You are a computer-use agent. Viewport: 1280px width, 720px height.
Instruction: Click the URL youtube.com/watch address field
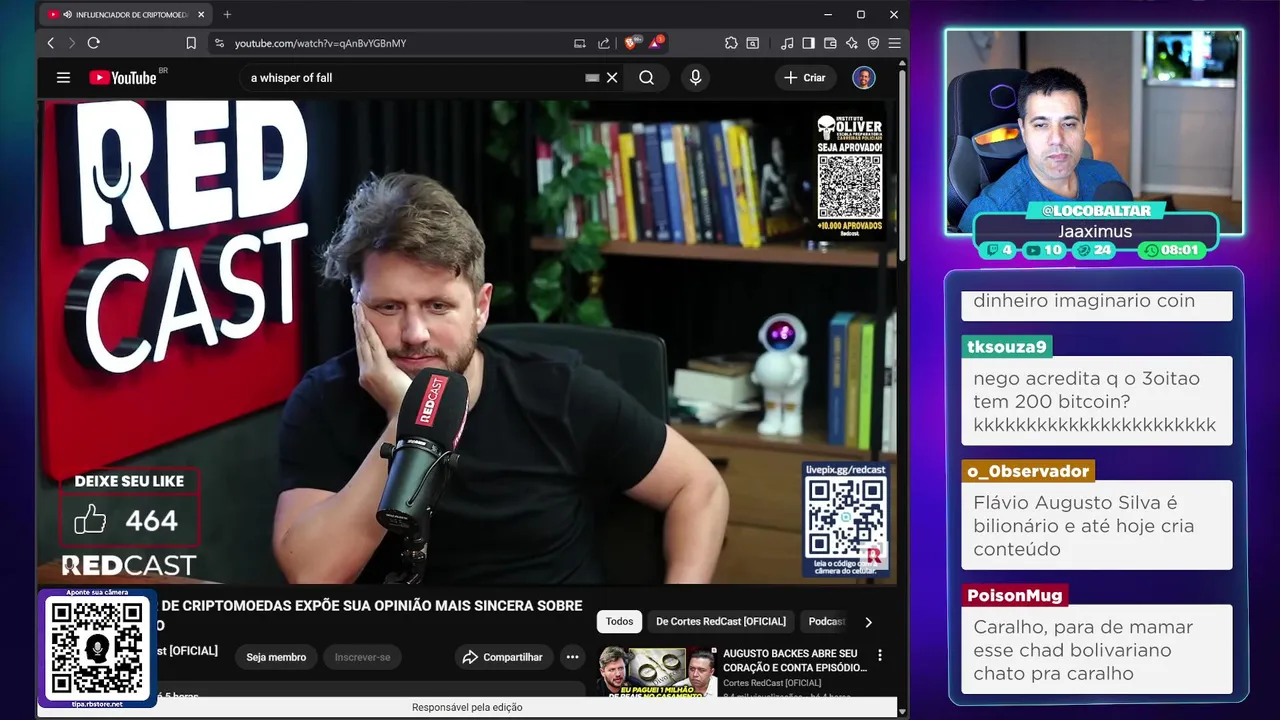320,43
